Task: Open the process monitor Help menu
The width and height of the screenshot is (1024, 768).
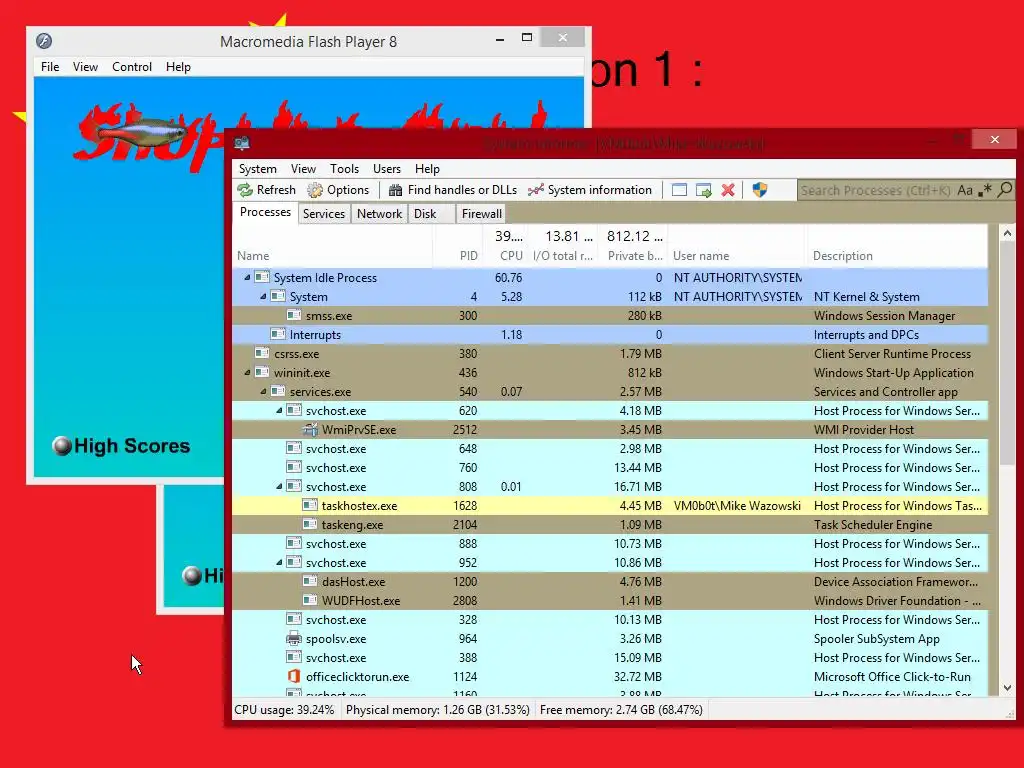Action: pos(427,168)
